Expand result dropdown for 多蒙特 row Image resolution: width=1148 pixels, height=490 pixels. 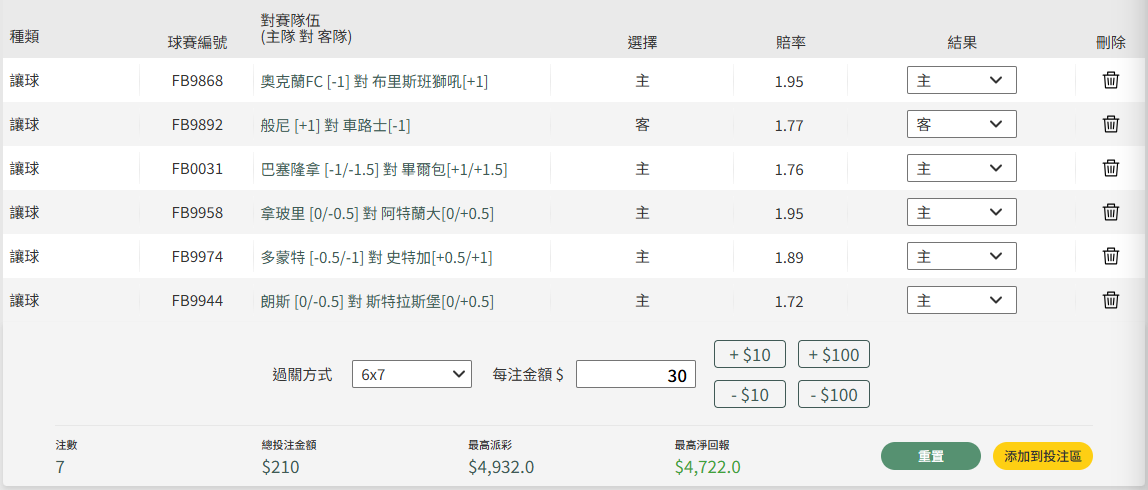pos(961,256)
